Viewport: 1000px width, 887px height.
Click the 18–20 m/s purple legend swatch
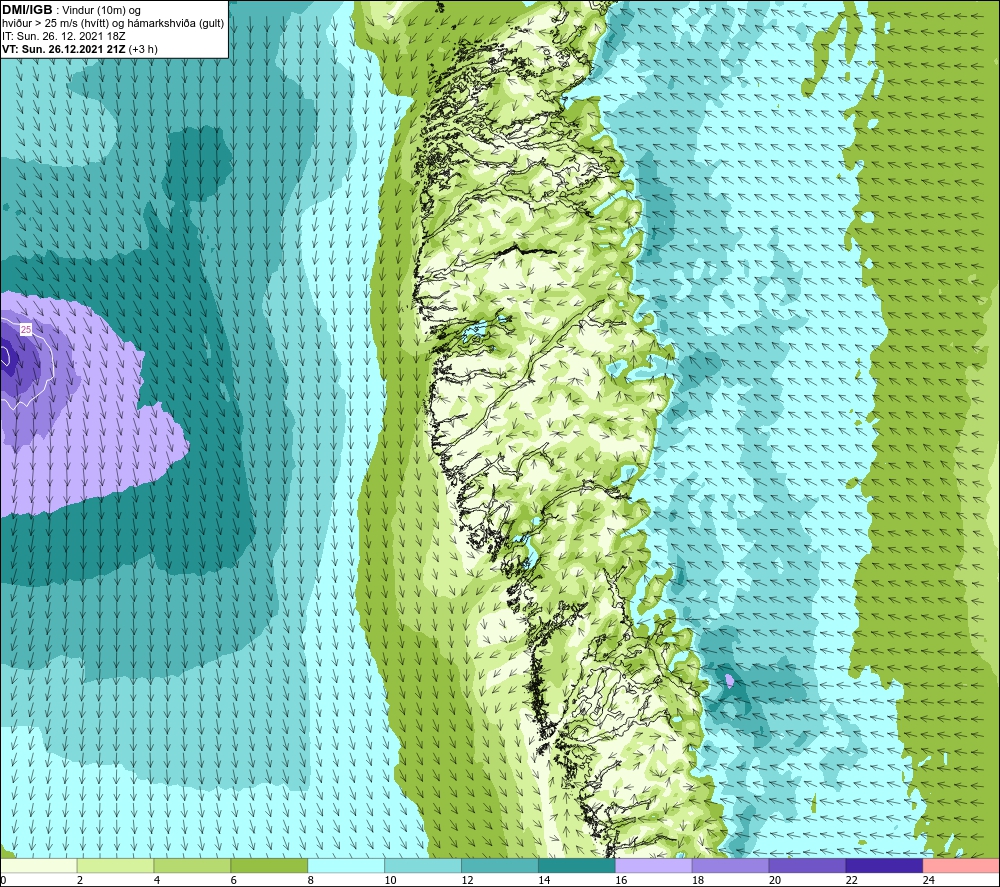click(730, 865)
